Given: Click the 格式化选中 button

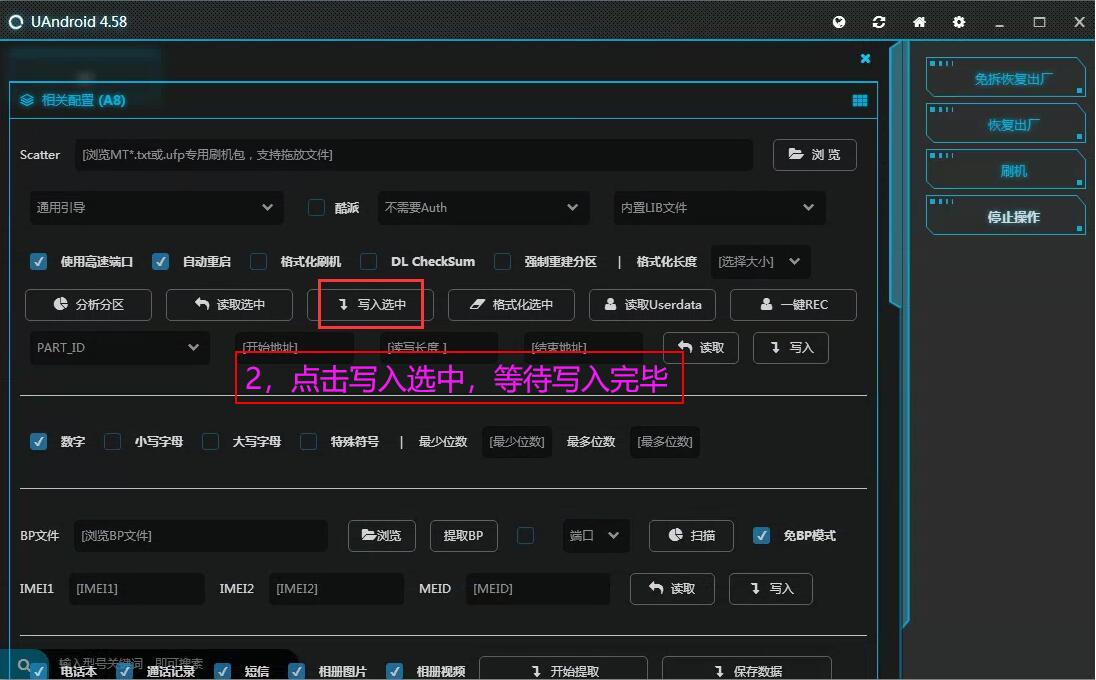Looking at the screenshot, I should (x=511, y=305).
